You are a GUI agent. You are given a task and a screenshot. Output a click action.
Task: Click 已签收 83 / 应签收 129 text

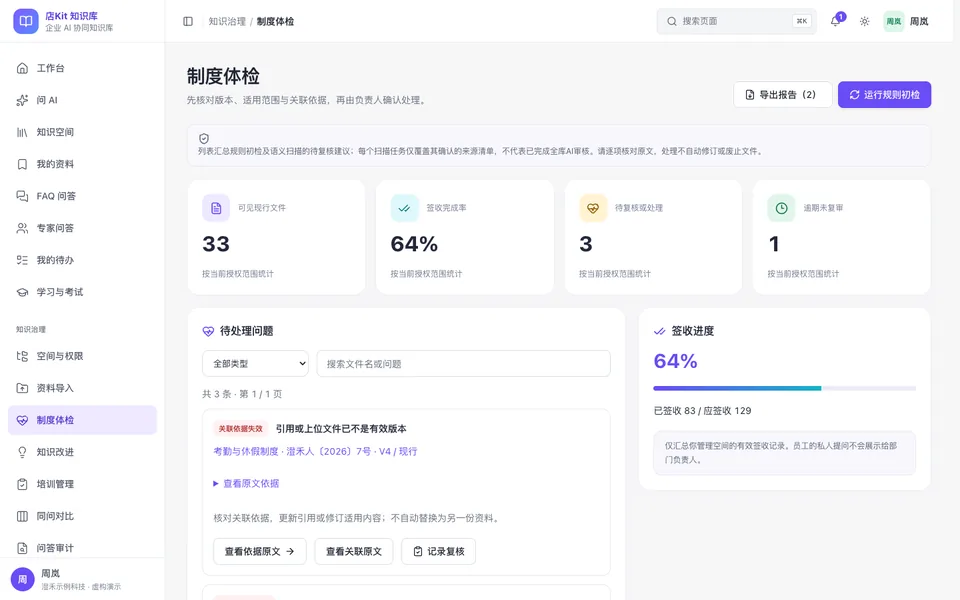pos(702,411)
